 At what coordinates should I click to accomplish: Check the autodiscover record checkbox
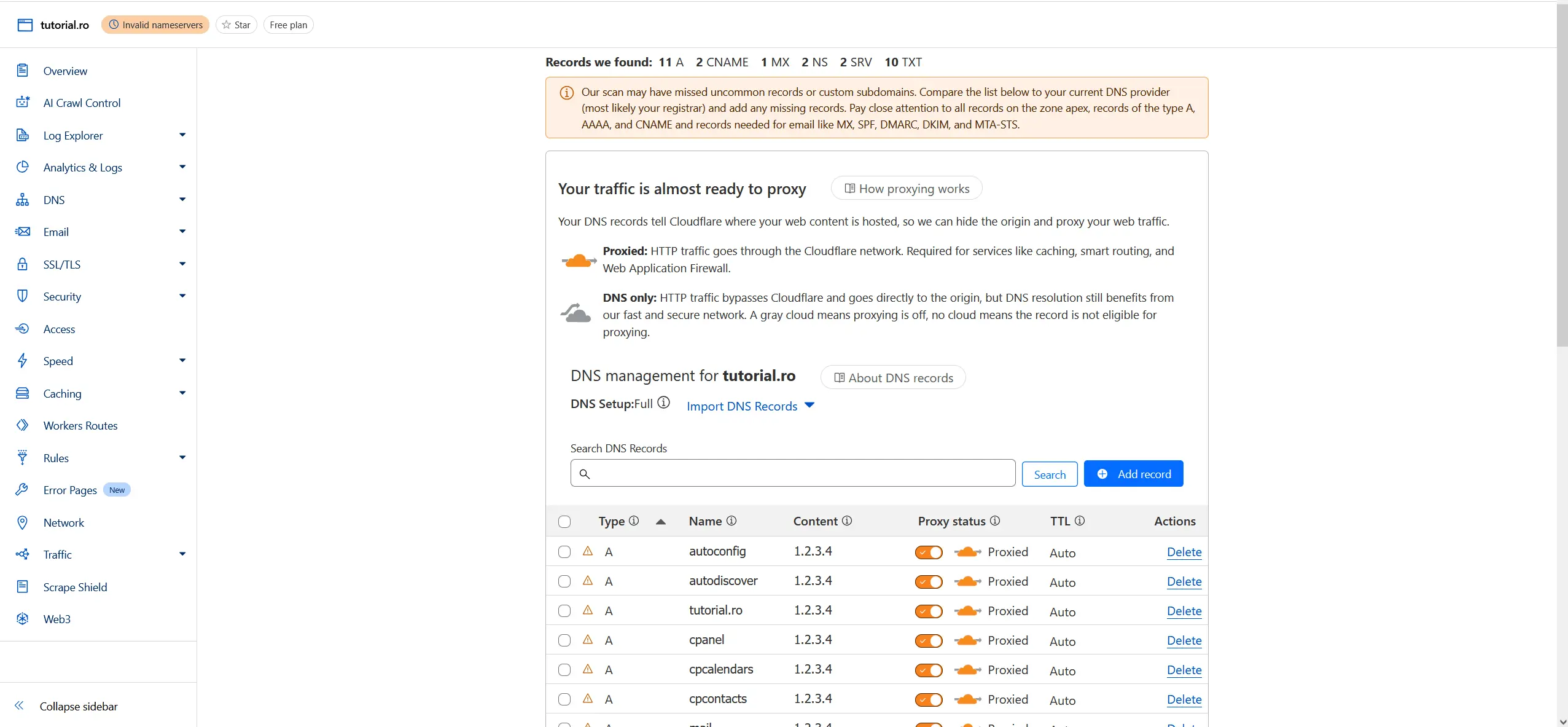pos(564,581)
